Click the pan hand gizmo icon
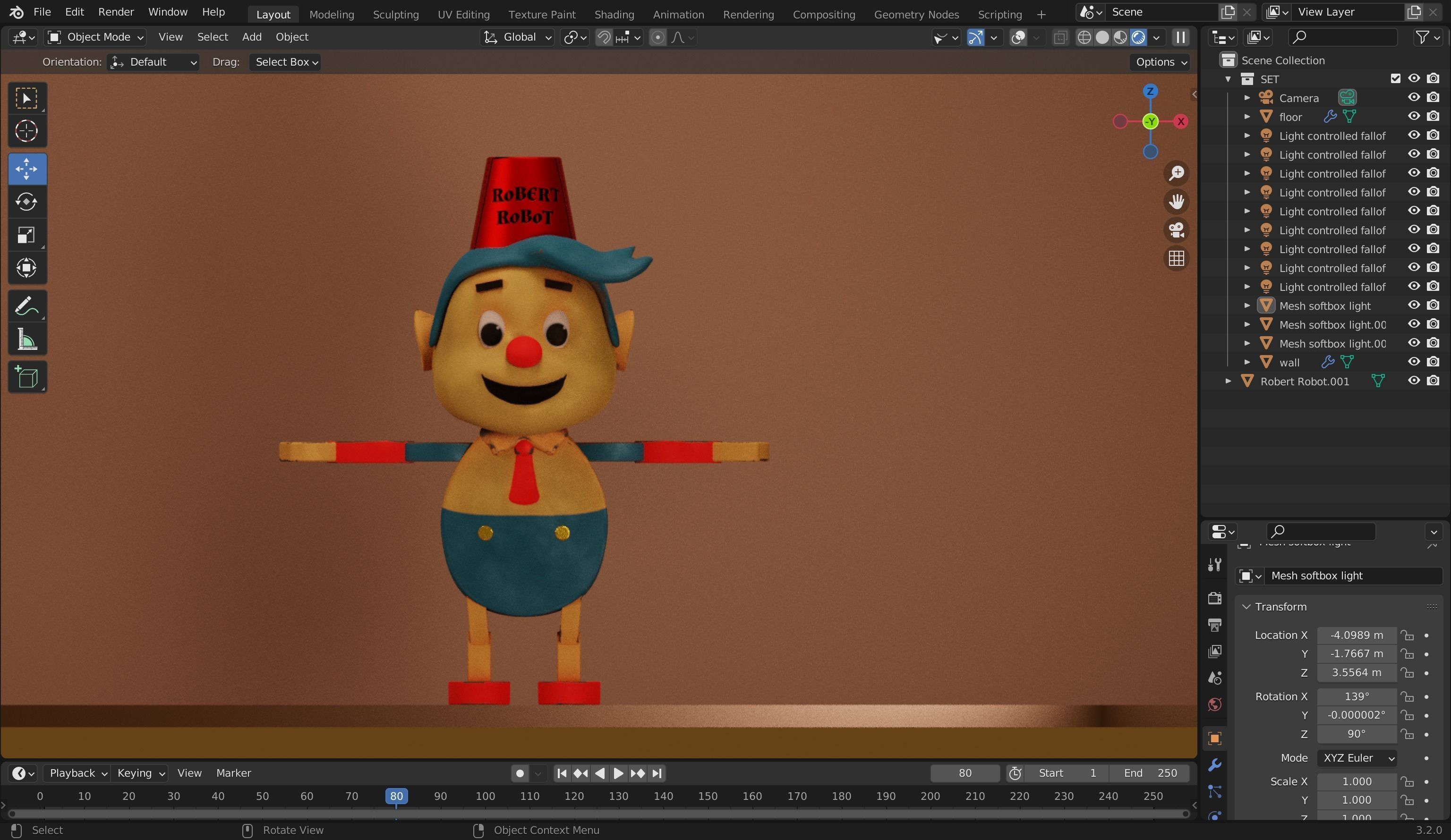Image resolution: width=1451 pixels, height=840 pixels. 1177,202
